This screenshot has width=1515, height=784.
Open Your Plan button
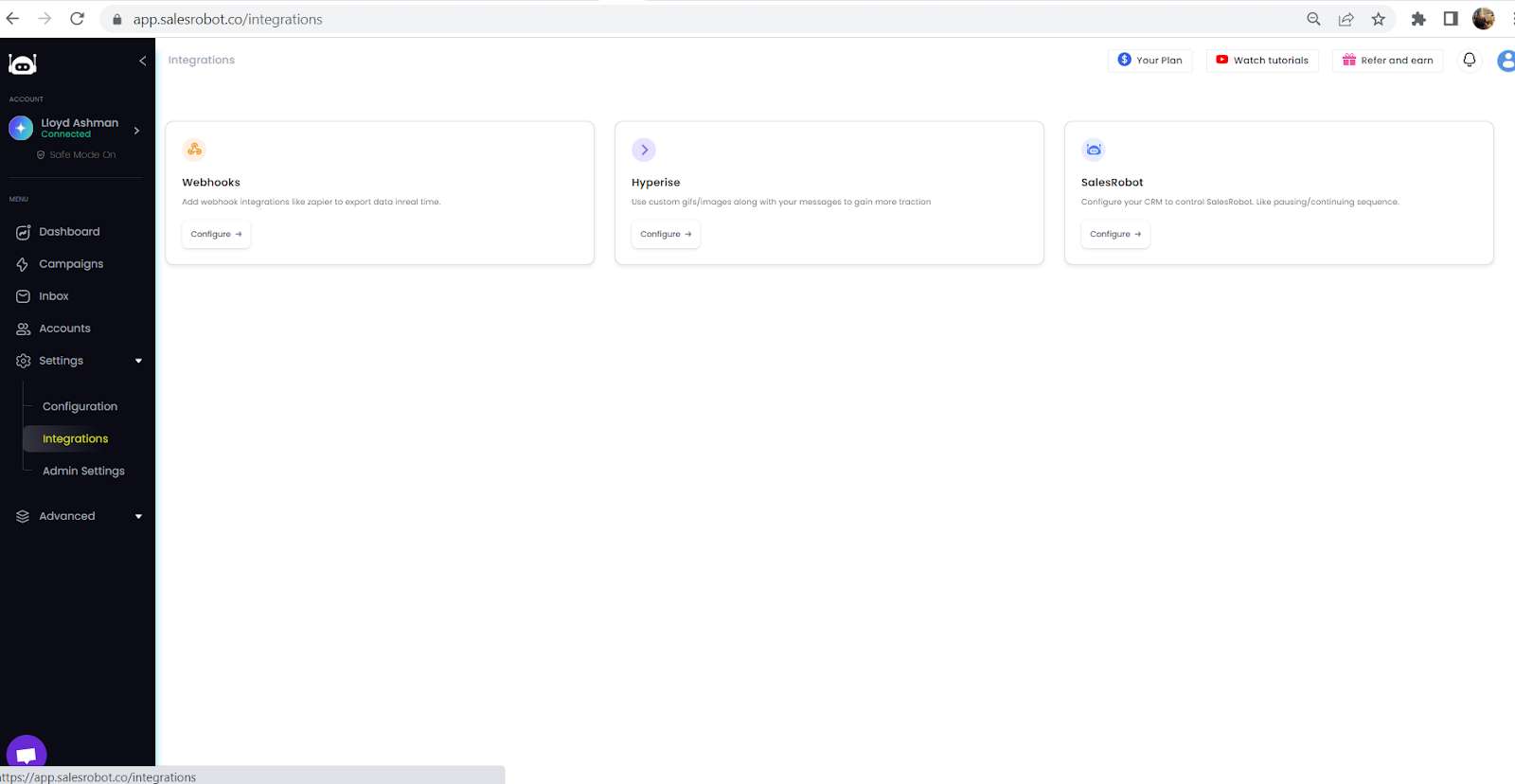click(x=1150, y=60)
